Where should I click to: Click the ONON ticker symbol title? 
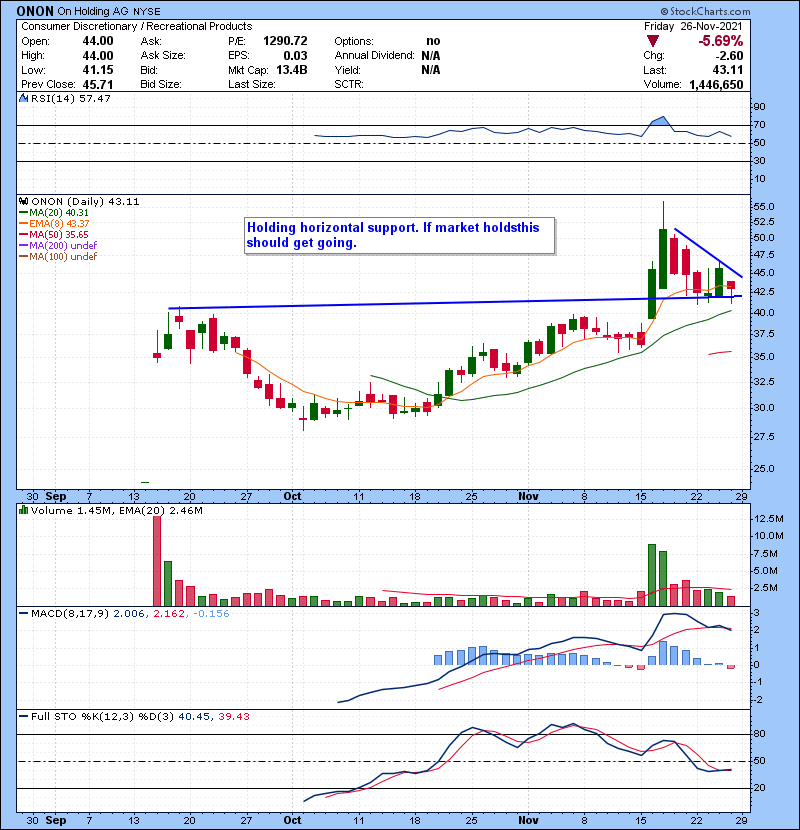click(x=35, y=11)
